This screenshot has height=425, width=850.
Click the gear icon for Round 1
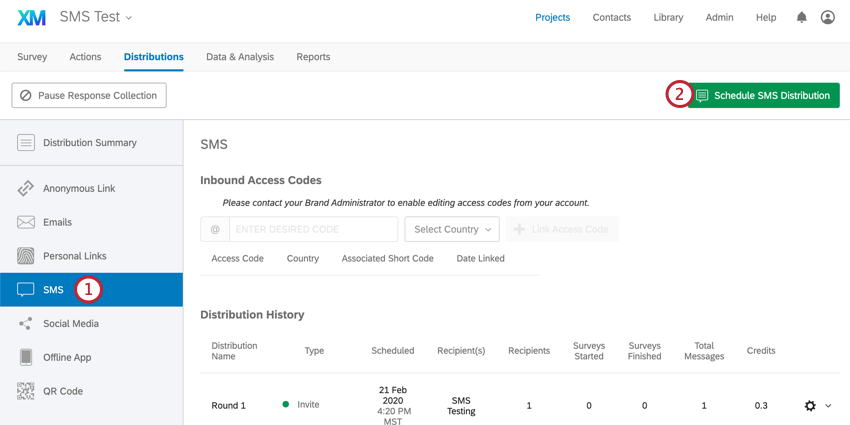pyautogui.click(x=810, y=406)
